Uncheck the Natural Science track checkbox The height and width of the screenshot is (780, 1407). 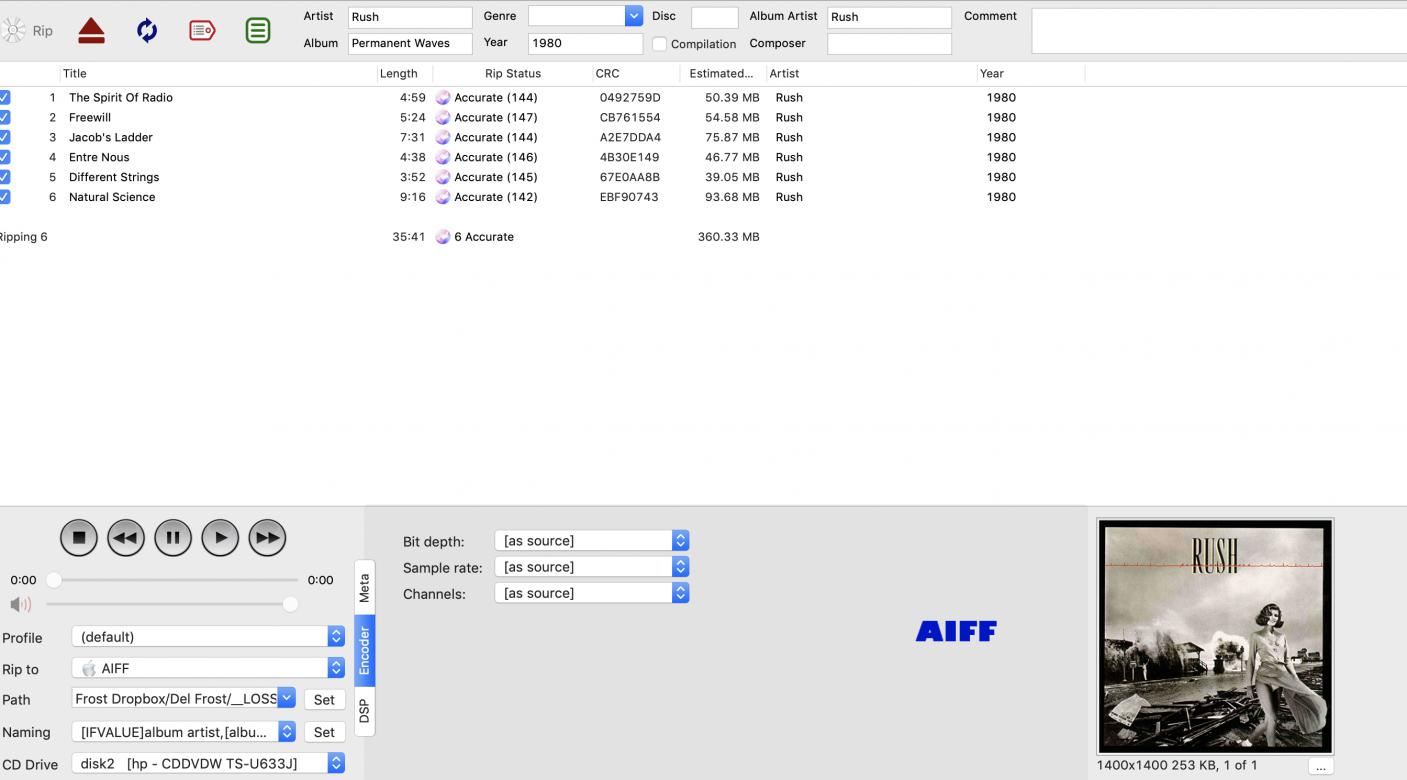pyautogui.click(x=5, y=197)
